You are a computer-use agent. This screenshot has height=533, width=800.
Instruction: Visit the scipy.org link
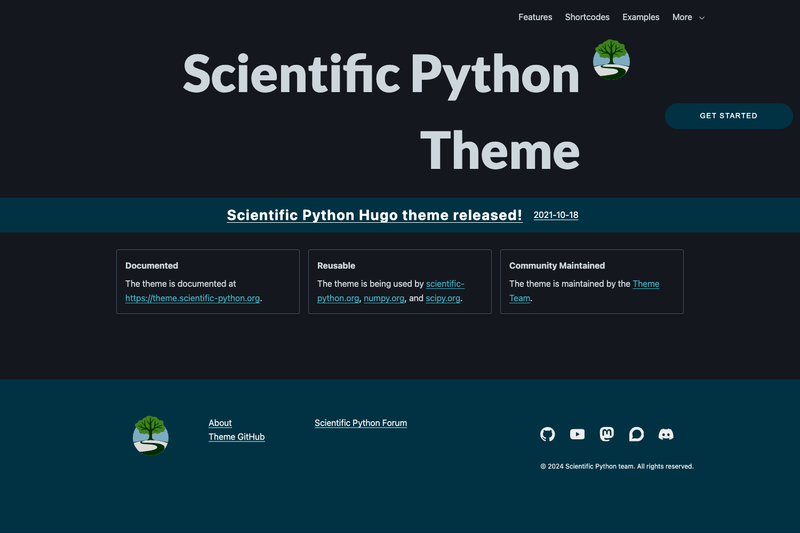443,298
